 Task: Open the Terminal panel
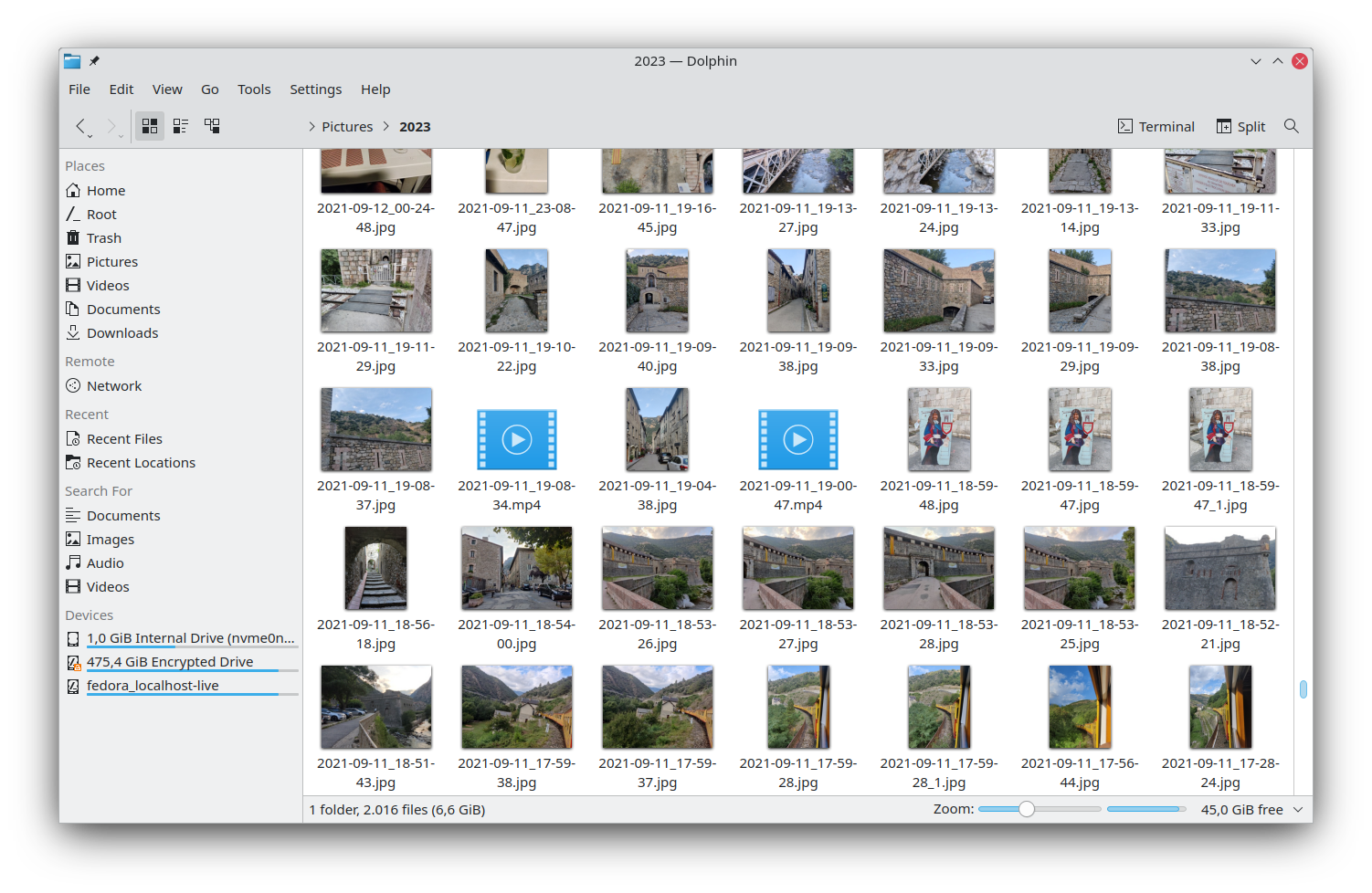pyautogui.click(x=1156, y=126)
